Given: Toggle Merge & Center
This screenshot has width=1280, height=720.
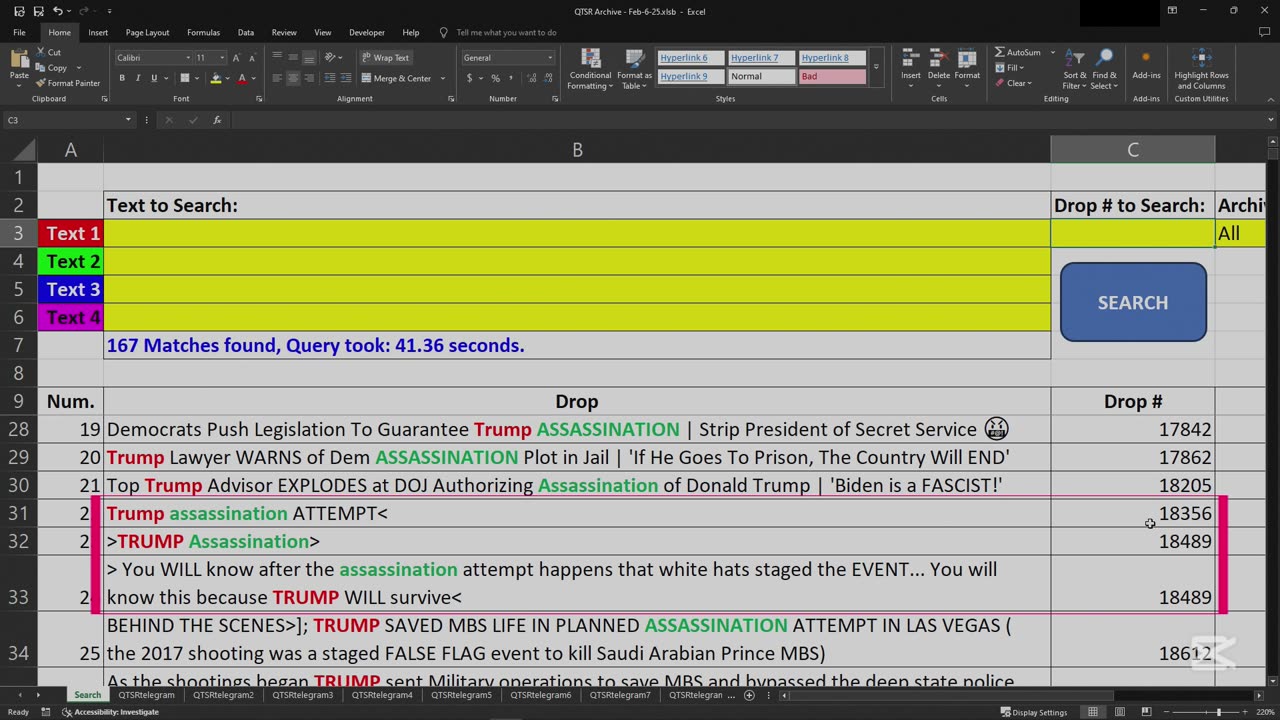Looking at the screenshot, I should pos(397,78).
